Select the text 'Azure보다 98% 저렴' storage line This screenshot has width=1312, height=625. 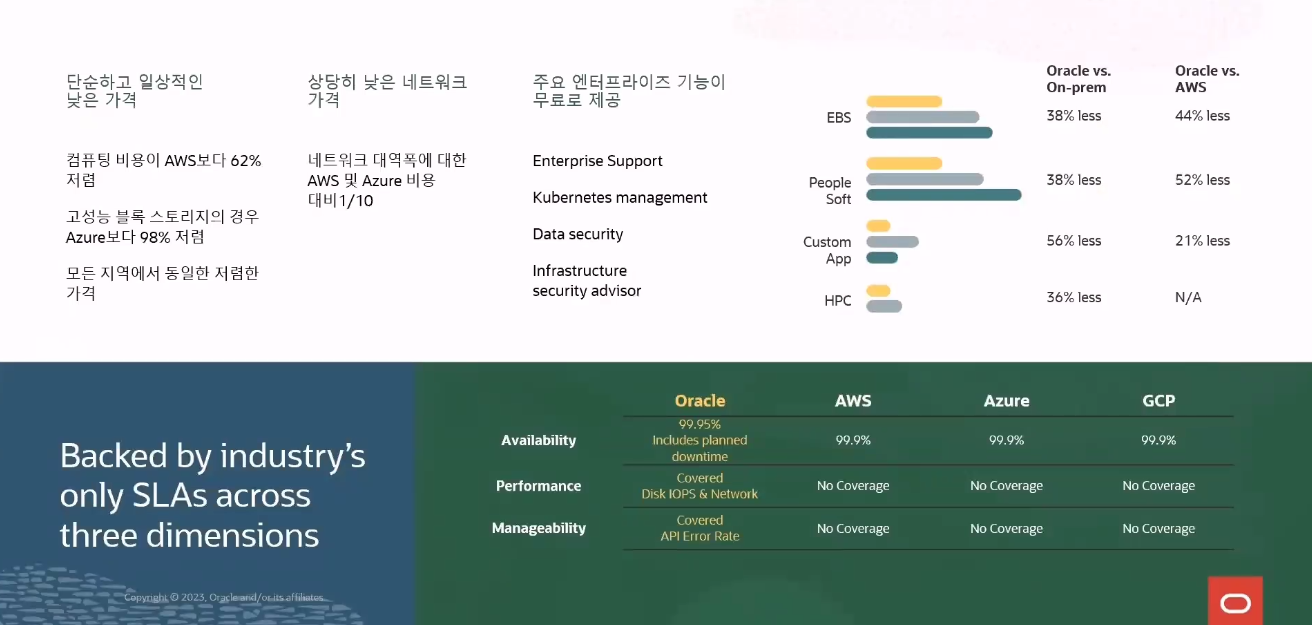tap(135, 237)
